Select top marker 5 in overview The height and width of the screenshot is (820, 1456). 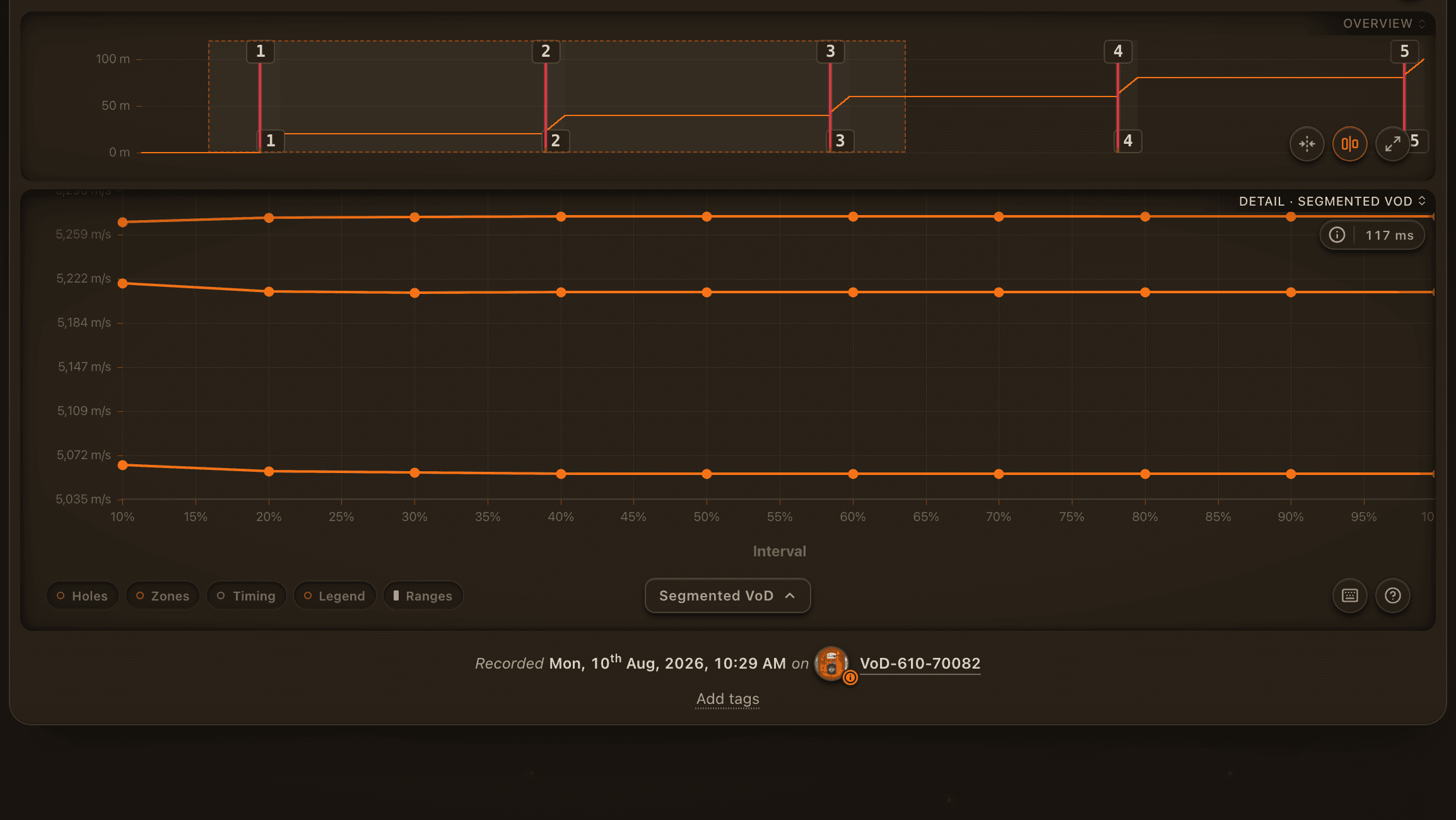[1404, 51]
